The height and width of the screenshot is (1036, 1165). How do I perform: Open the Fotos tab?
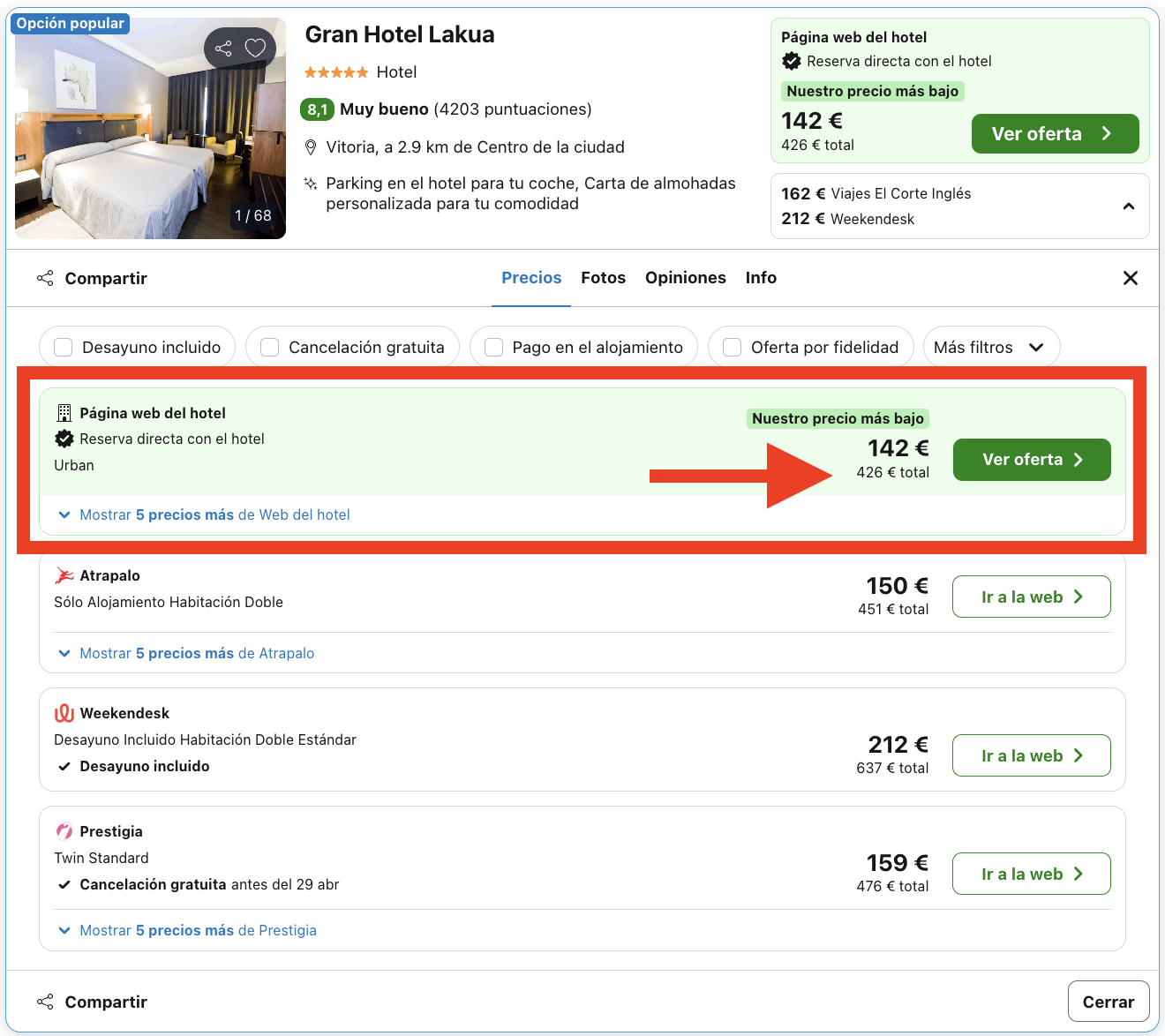pos(604,278)
